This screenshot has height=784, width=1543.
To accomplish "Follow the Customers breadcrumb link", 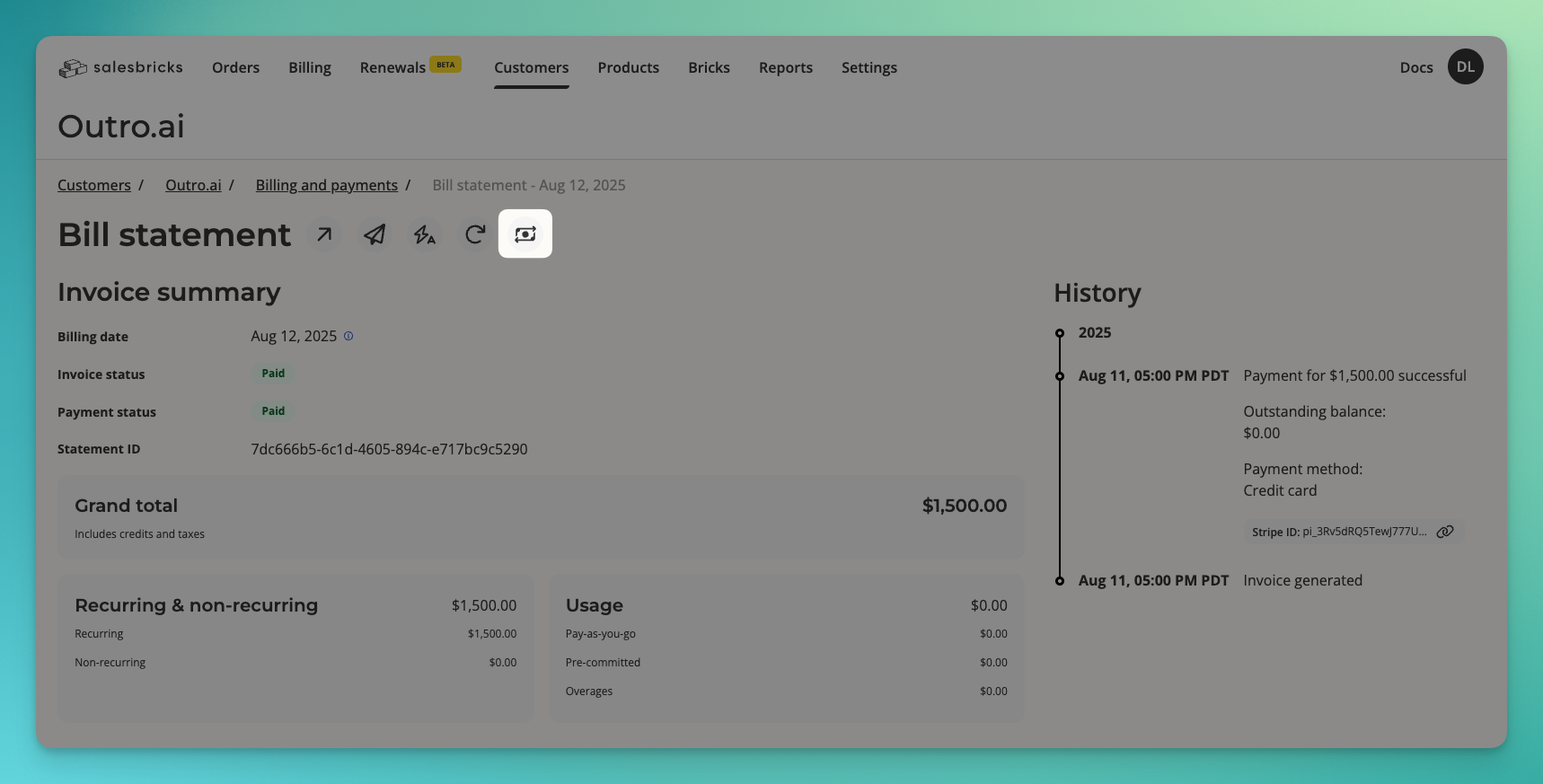I will click(94, 185).
